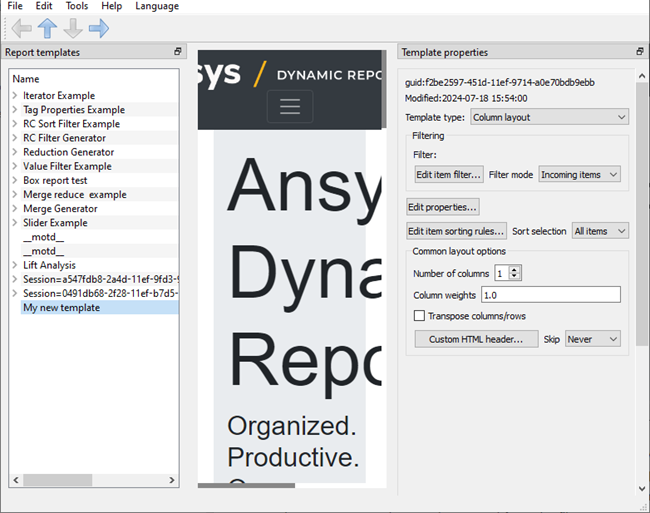
Task: Open the Language menu
Action: (157, 6)
